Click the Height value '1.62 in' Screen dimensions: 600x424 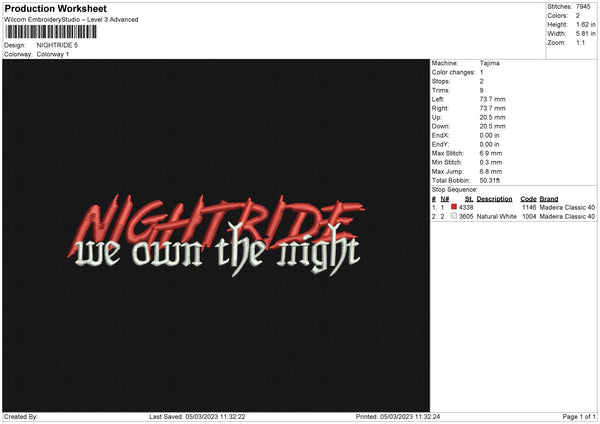[585, 24]
